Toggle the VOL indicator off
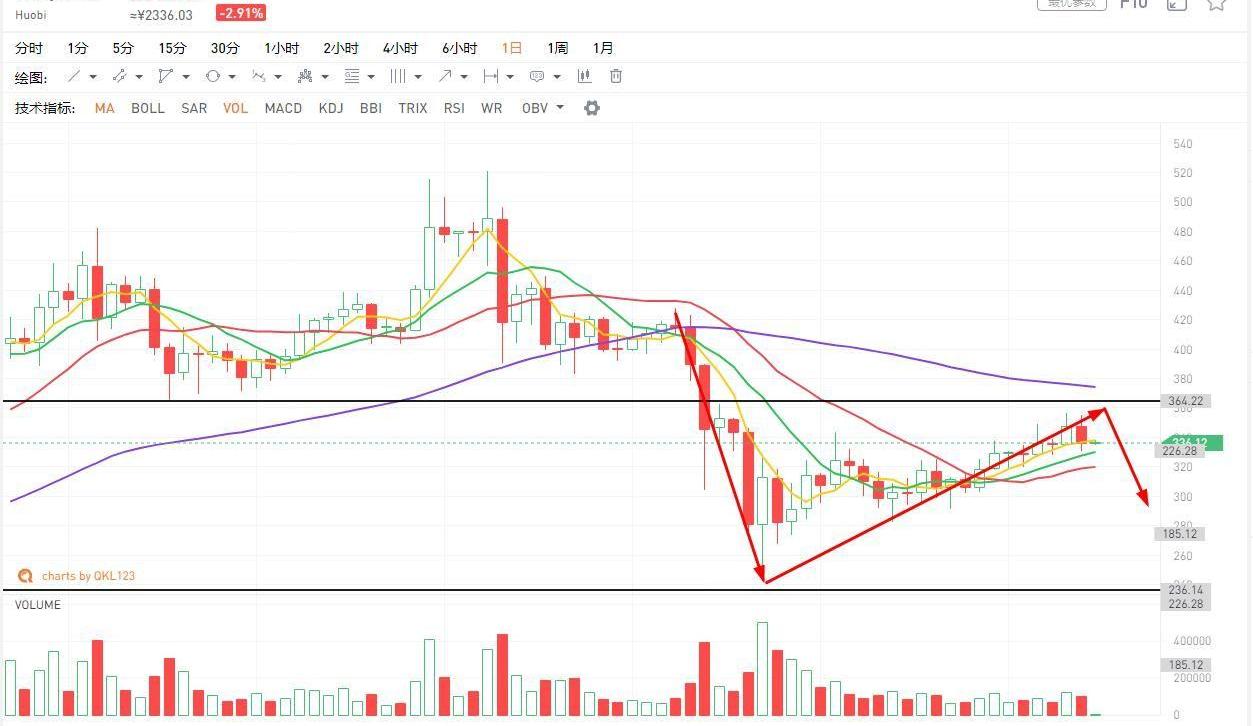The width and height of the screenshot is (1253, 726). click(236, 108)
